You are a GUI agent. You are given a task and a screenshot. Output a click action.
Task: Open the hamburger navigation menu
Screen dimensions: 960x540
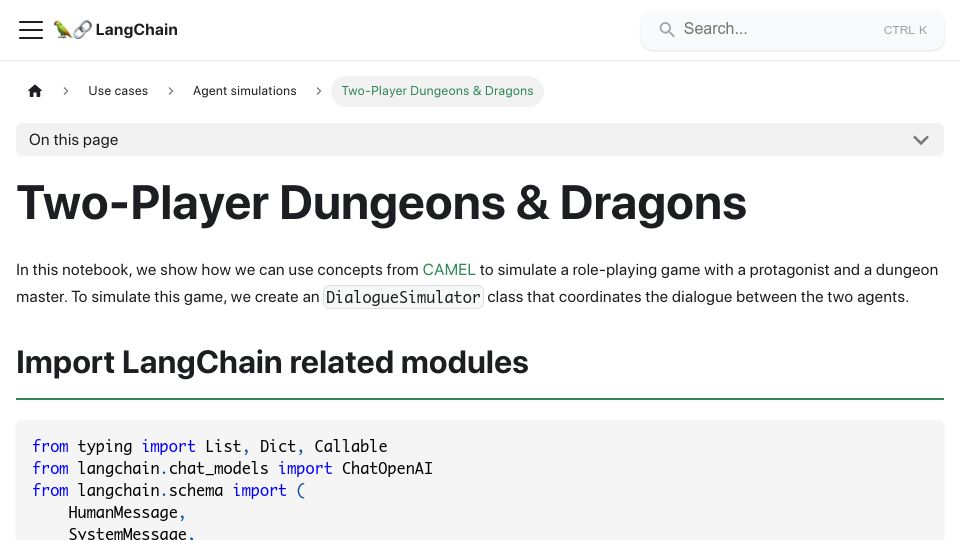pos(31,29)
